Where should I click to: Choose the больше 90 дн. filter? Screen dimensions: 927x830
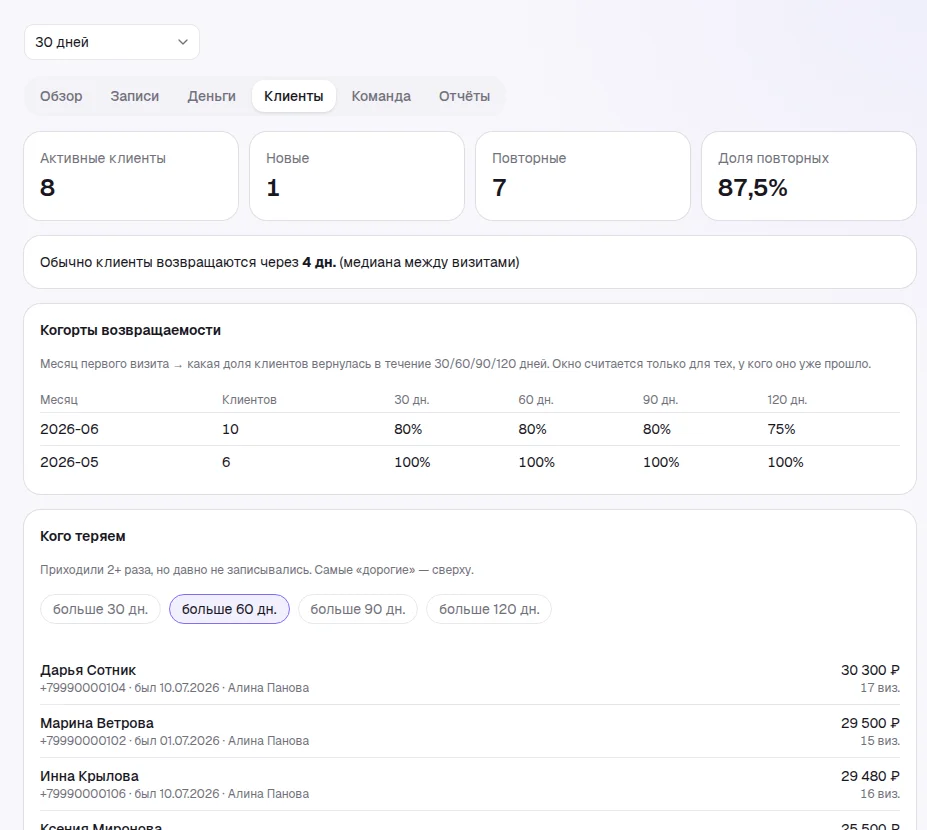point(358,609)
